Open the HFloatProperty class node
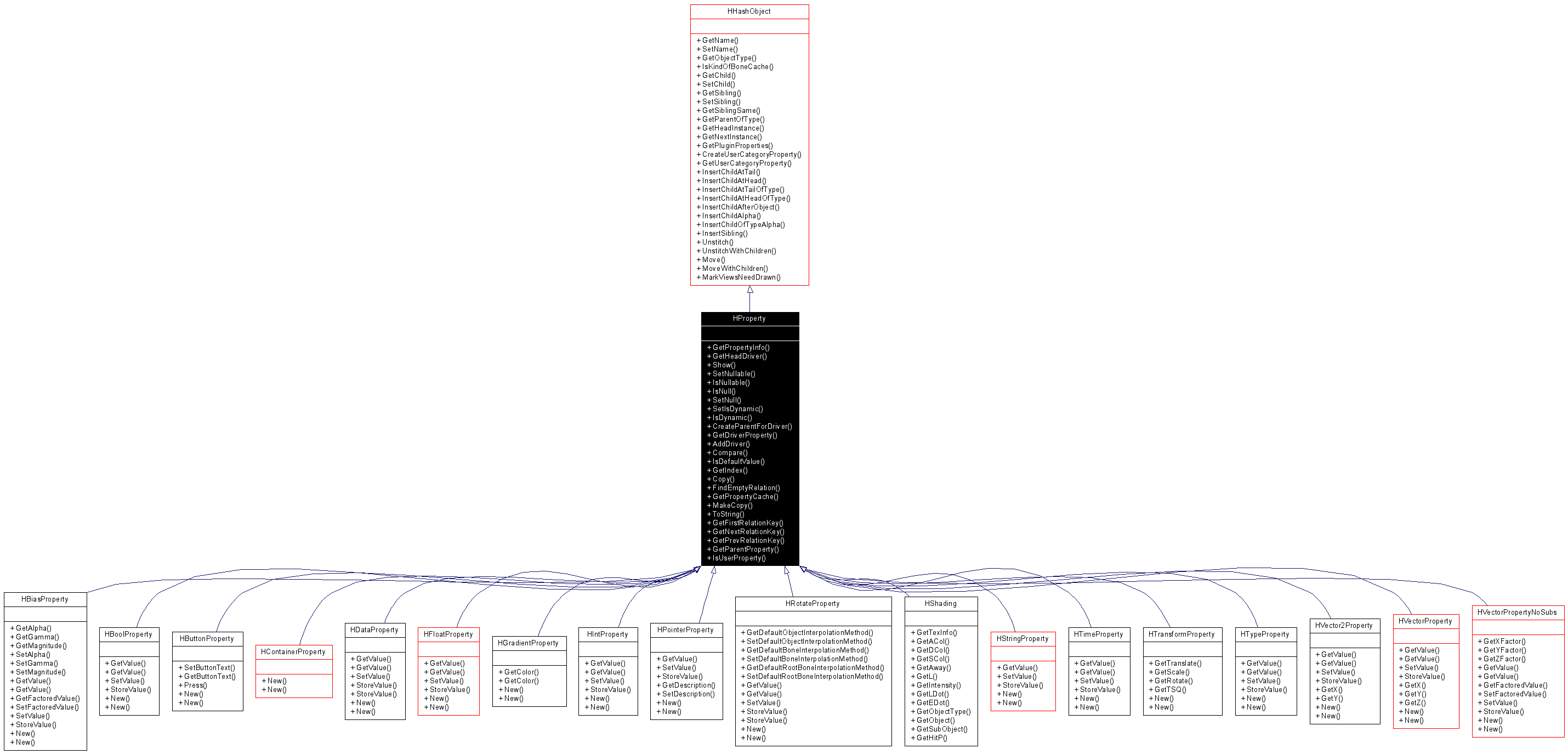The width and height of the screenshot is (1568, 754). pos(448,671)
